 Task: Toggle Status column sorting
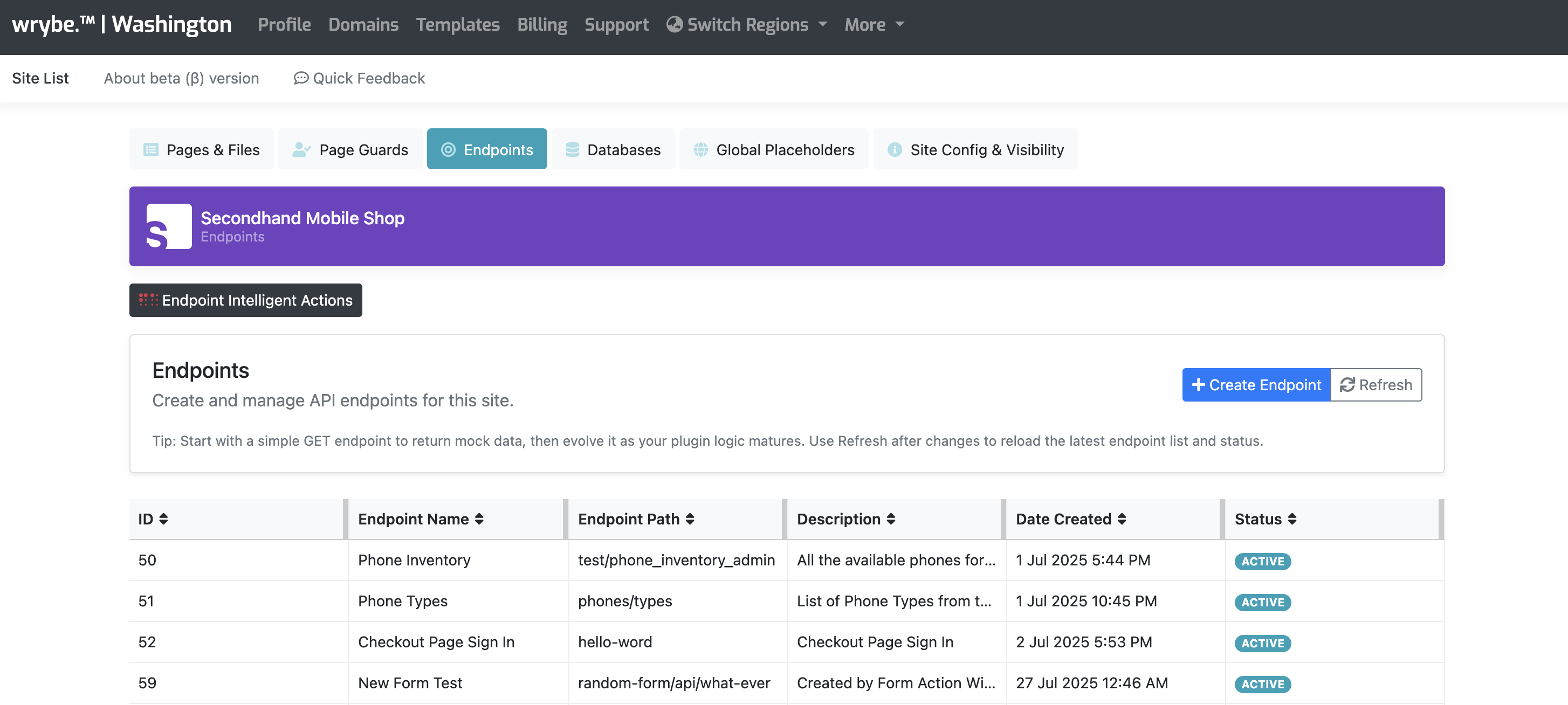(1291, 519)
